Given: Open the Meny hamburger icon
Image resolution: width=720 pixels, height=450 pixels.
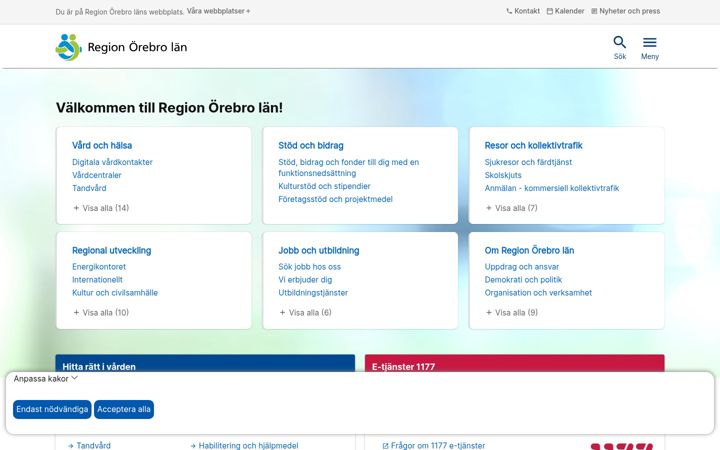Looking at the screenshot, I should click(650, 48).
